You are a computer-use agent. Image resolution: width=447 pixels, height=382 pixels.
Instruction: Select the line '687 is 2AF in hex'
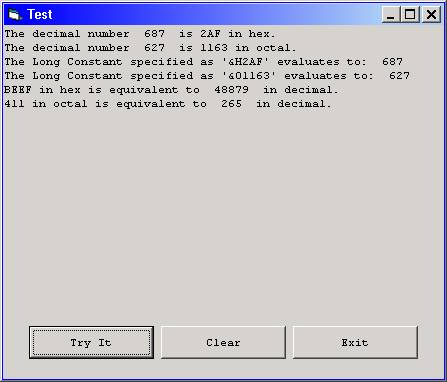pyautogui.click(x=140, y=34)
